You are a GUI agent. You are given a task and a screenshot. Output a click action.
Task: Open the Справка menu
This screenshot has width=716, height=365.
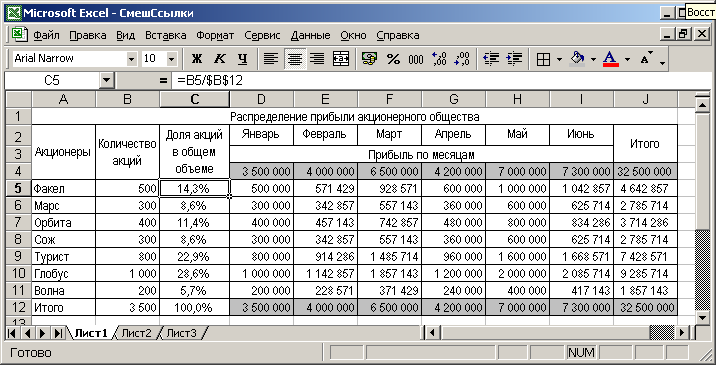pos(398,35)
